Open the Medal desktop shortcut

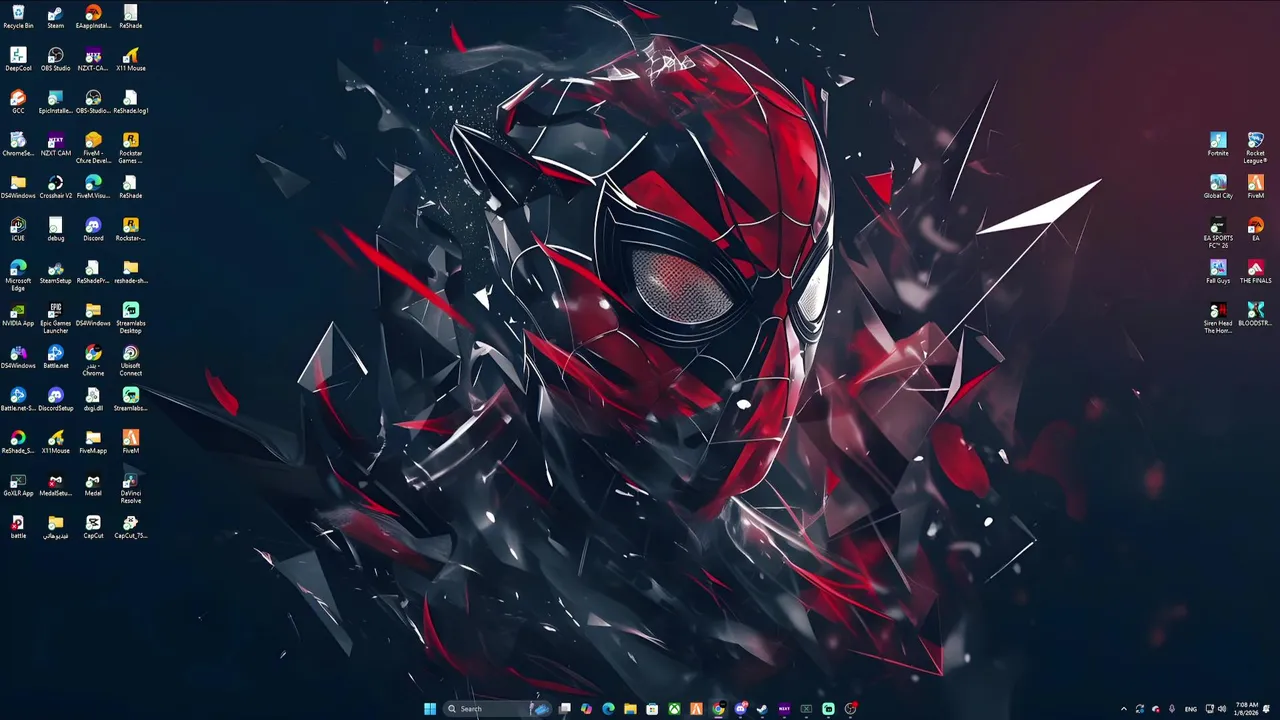click(x=93, y=484)
